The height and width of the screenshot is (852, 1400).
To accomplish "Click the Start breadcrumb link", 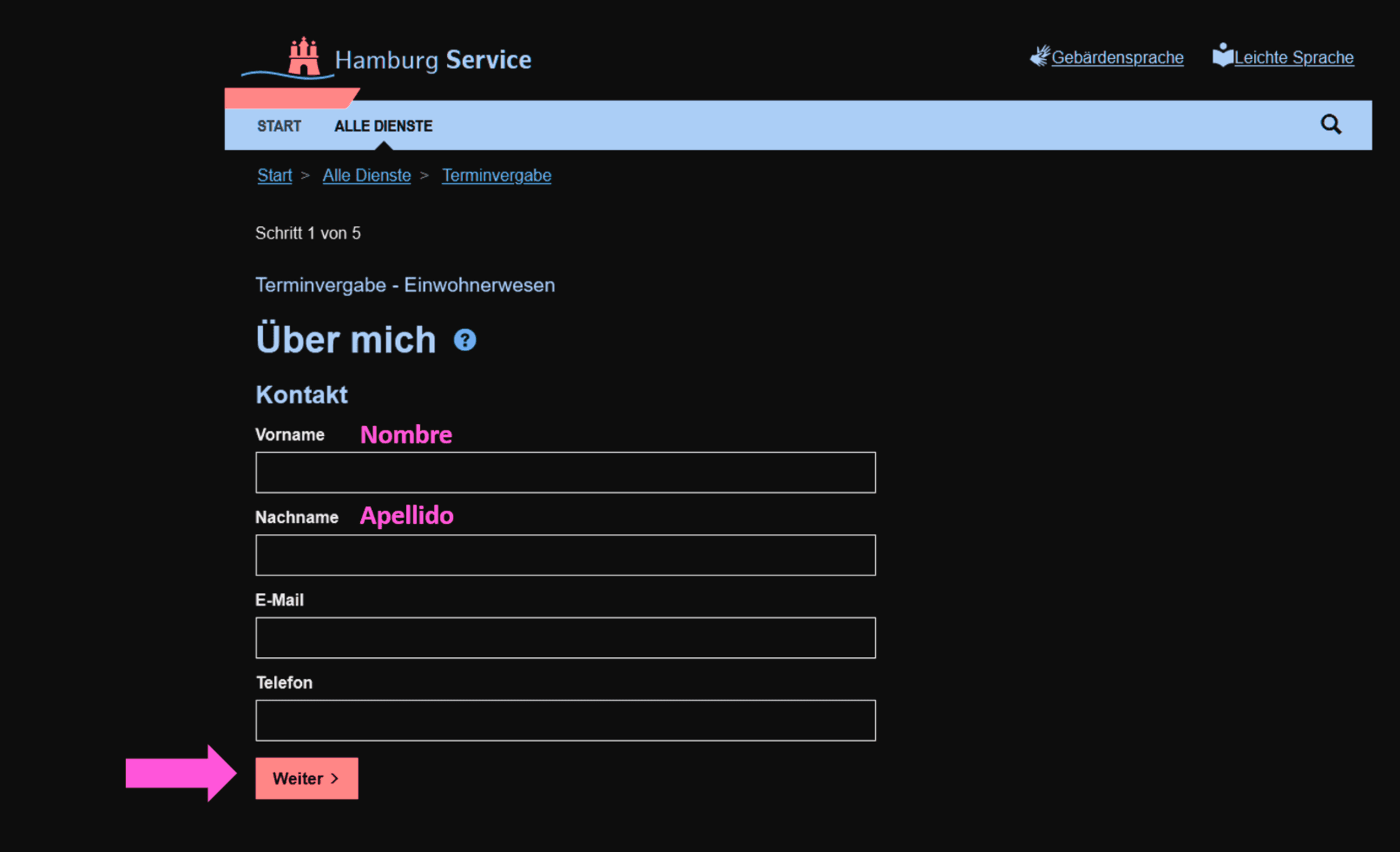I will pyautogui.click(x=273, y=175).
